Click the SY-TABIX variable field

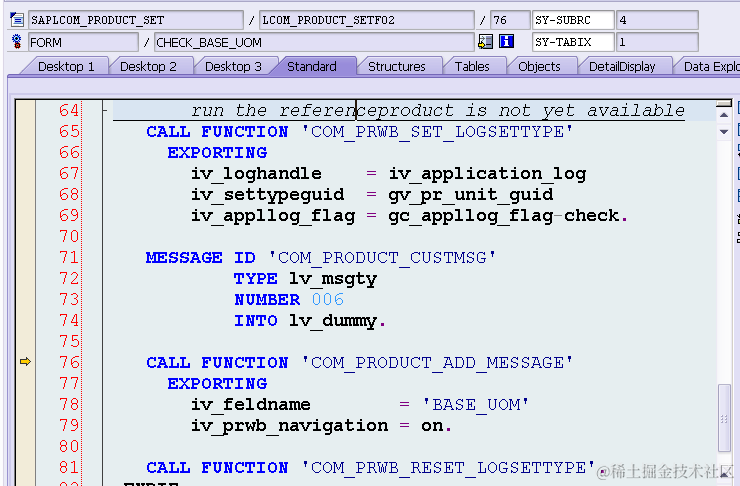[x=573, y=42]
